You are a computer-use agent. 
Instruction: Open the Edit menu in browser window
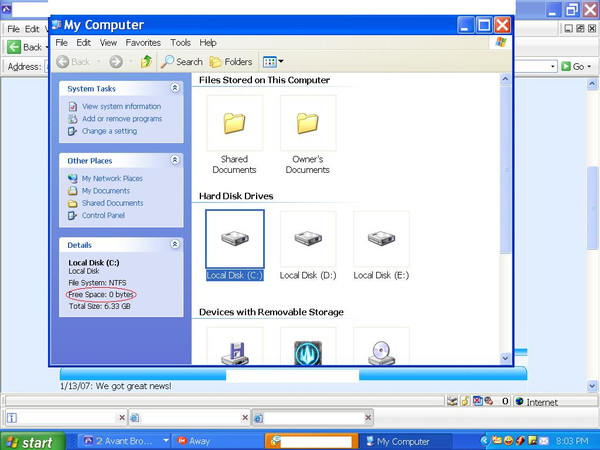(x=32, y=29)
